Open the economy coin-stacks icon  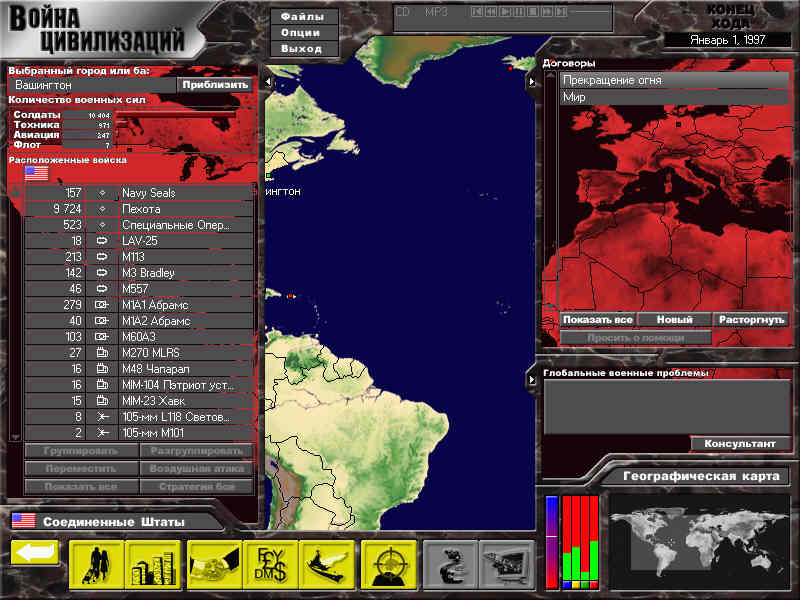(152, 565)
